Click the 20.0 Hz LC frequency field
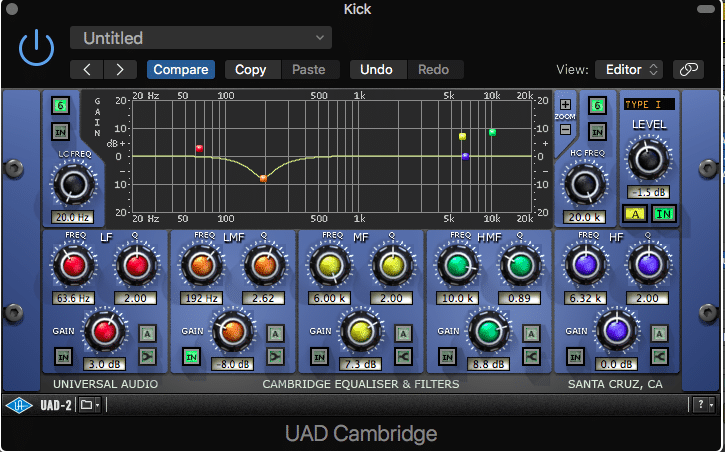Screen dimensions: 725x452 point(73,217)
